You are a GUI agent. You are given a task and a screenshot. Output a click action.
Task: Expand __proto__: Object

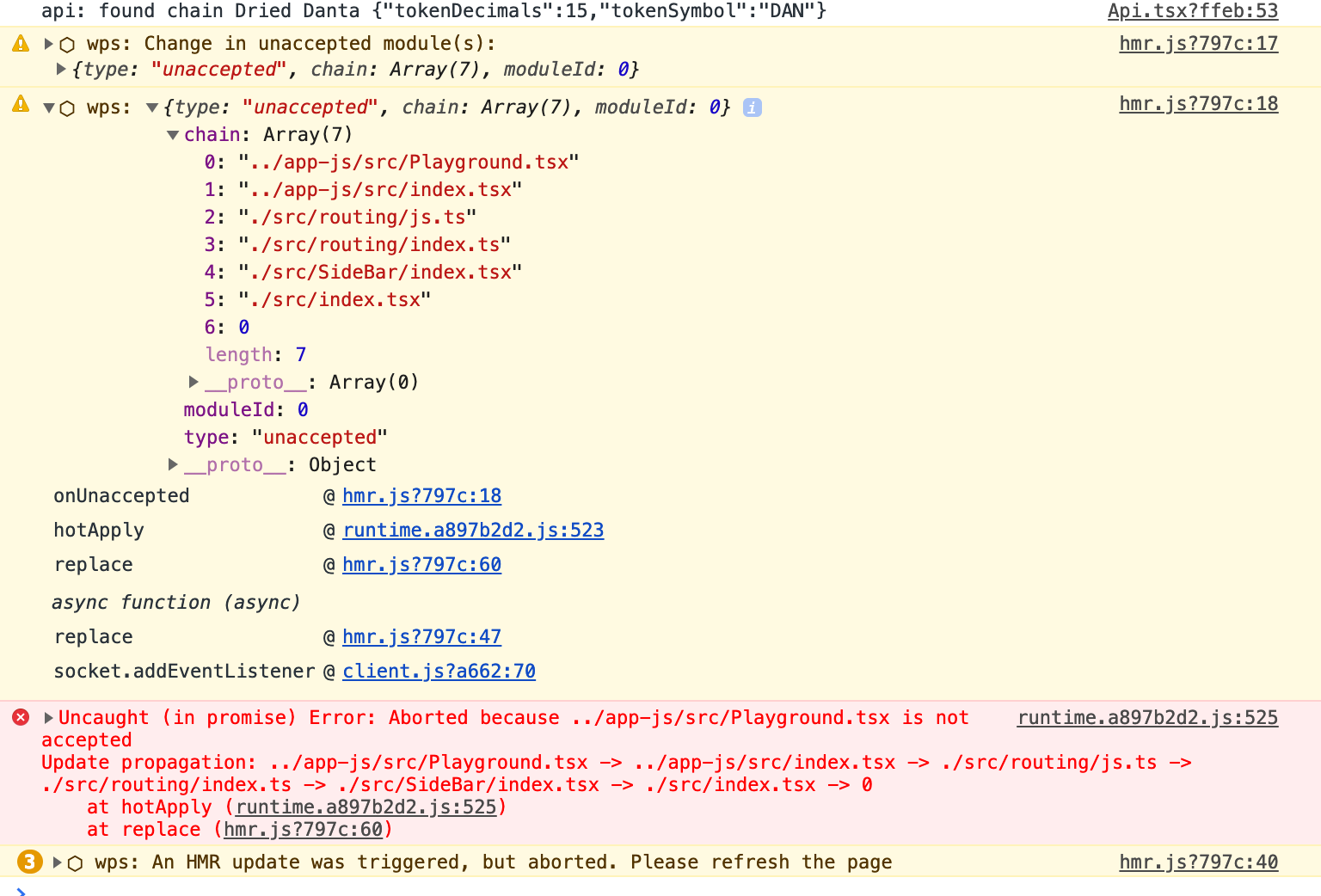click(x=173, y=464)
